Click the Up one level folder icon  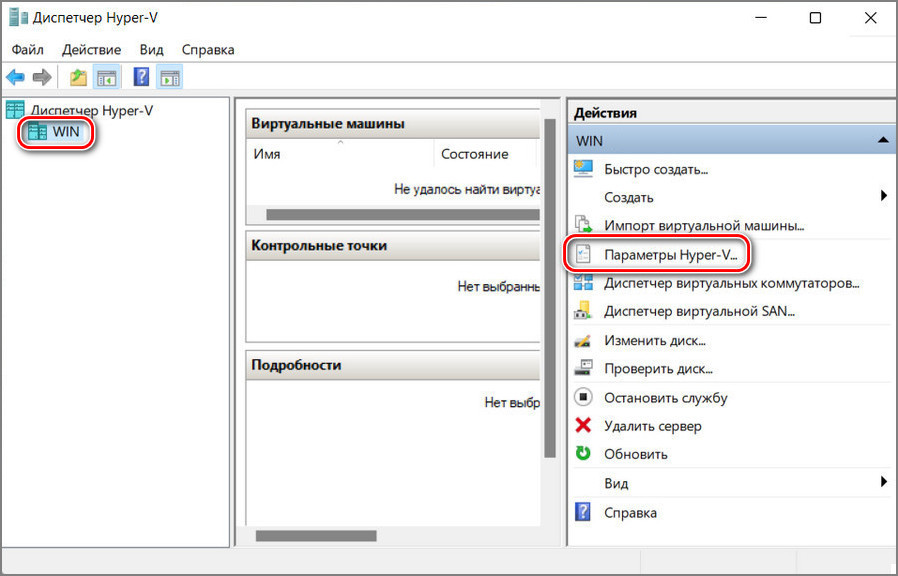point(78,77)
